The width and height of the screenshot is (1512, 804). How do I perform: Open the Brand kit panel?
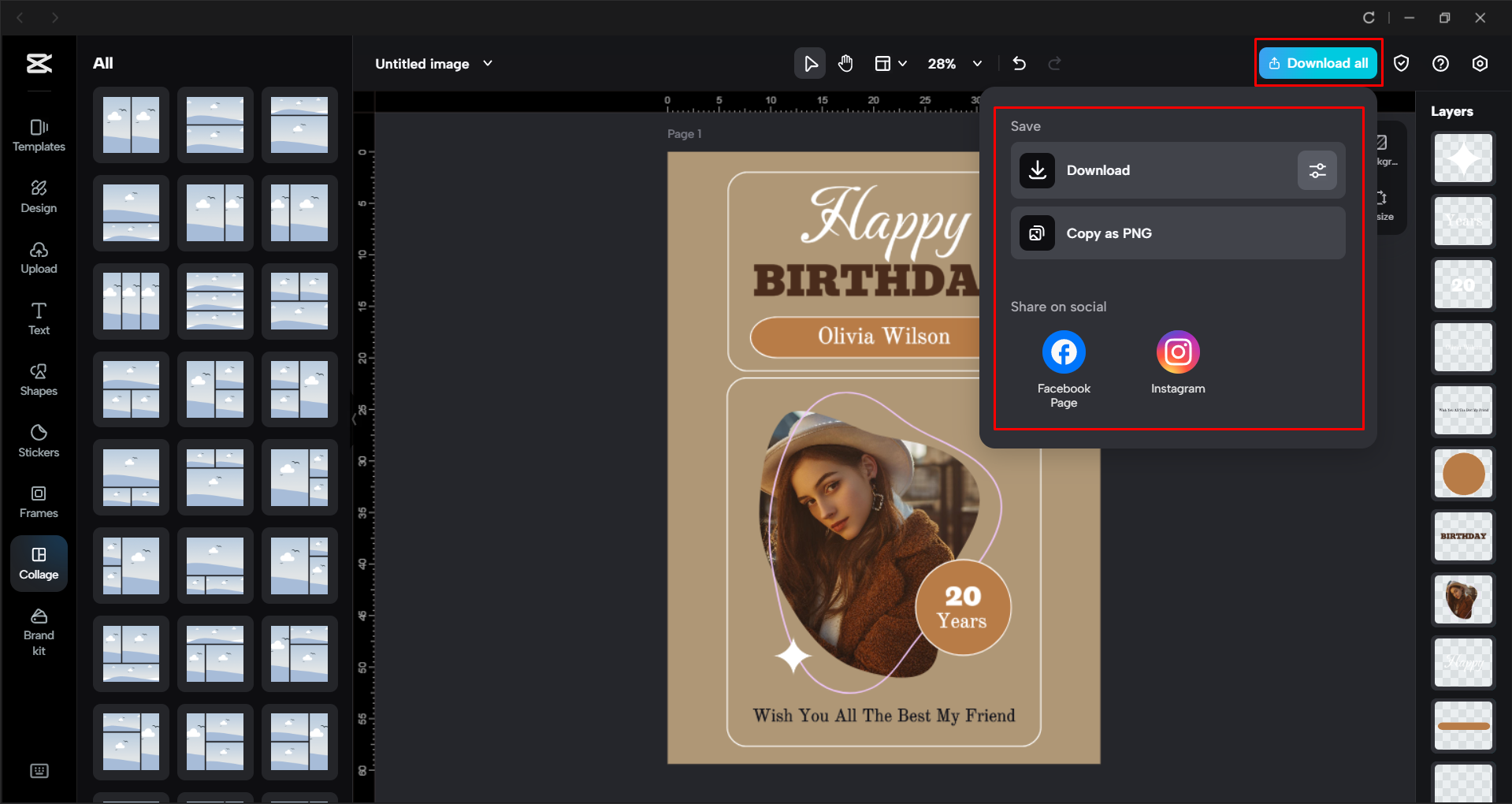[x=38, y=631]
